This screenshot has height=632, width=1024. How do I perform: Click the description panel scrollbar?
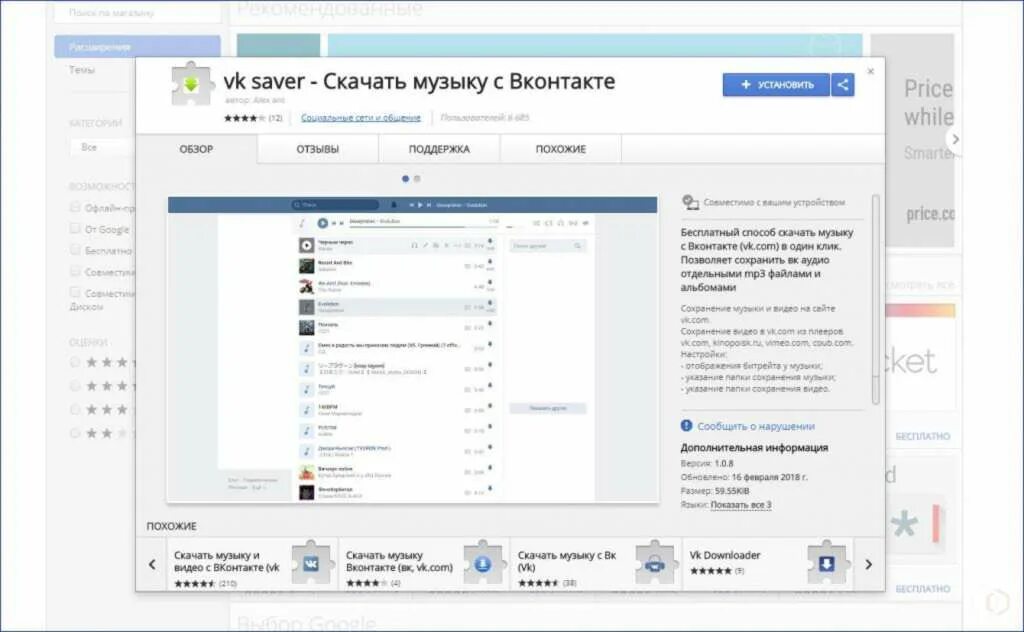[875, 299]
